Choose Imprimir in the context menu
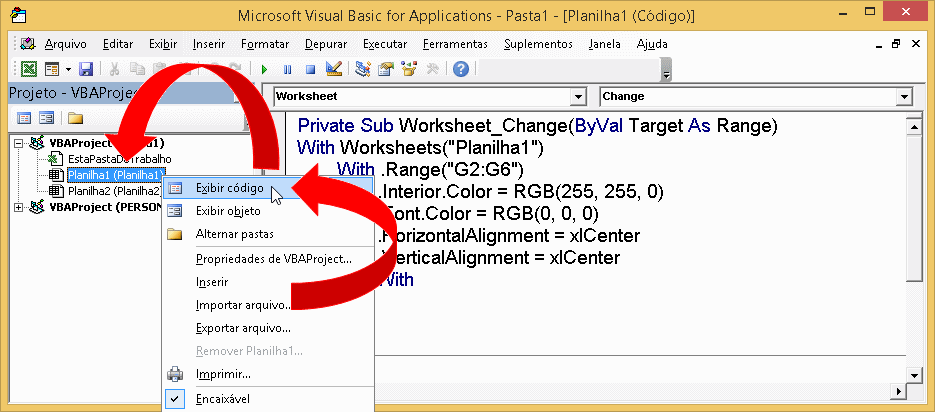 (268, 375)
